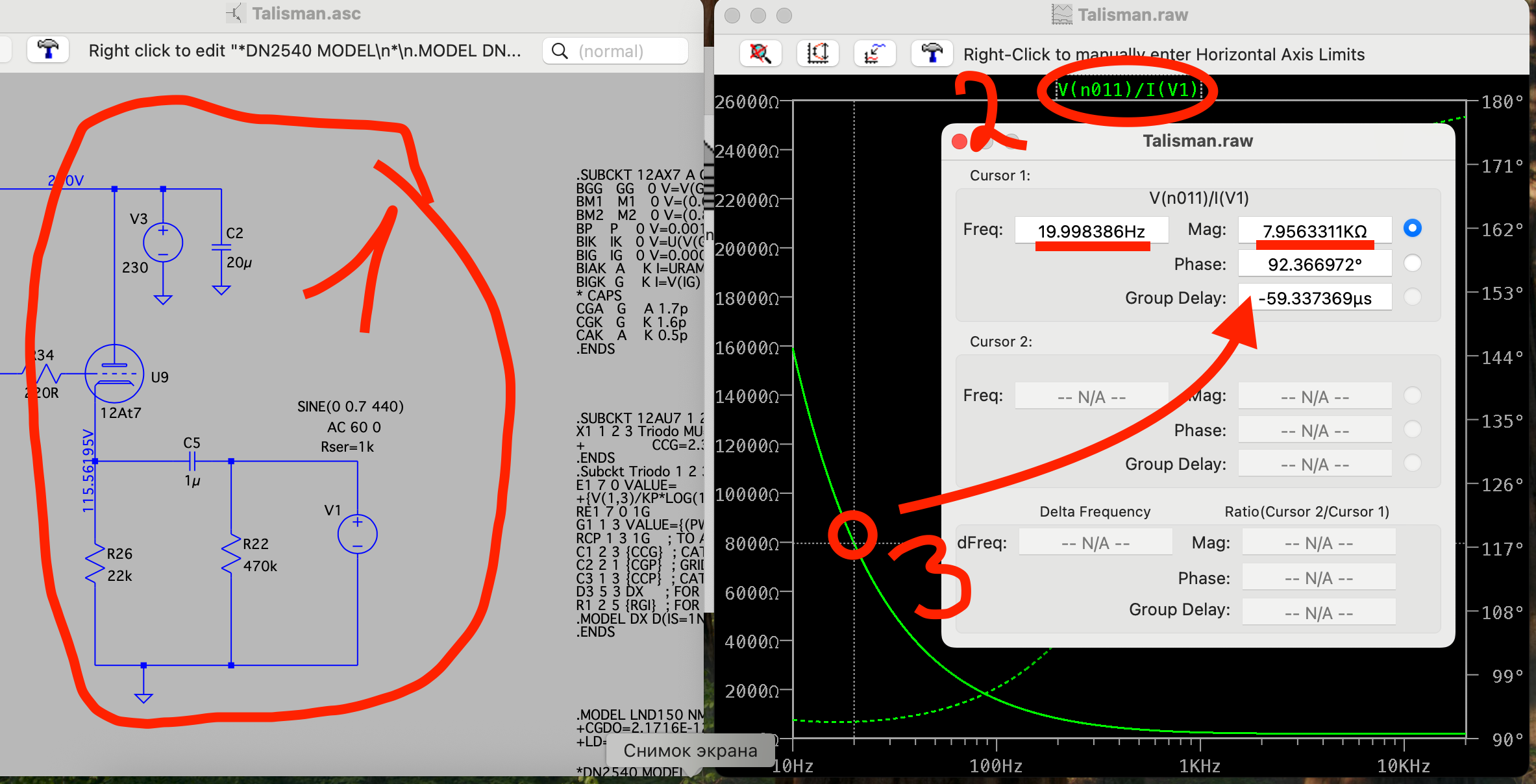Click the autorange Y-axis icon

[x=817, y=53]
